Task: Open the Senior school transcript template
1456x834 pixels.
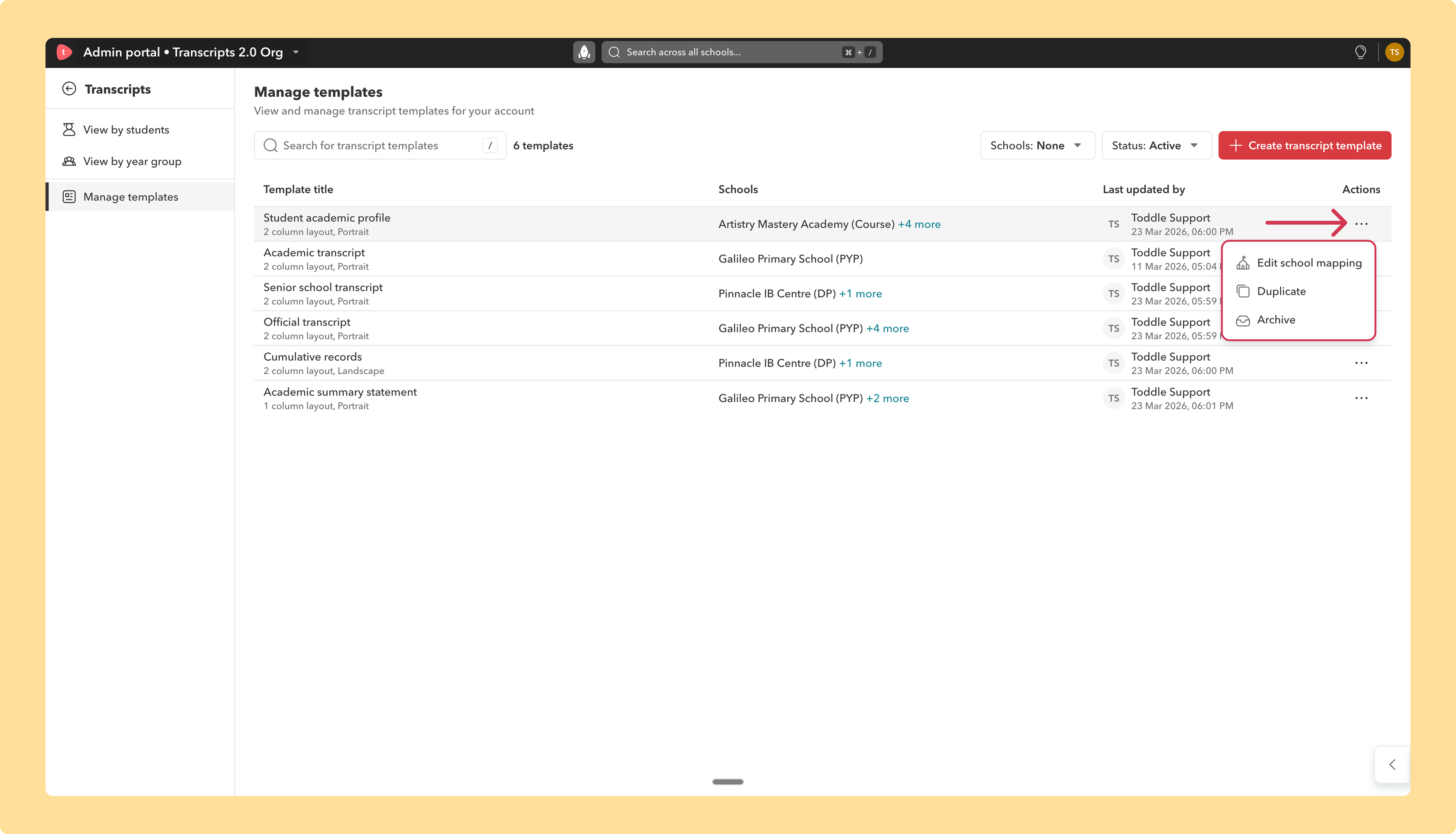Action: (323, 288)
